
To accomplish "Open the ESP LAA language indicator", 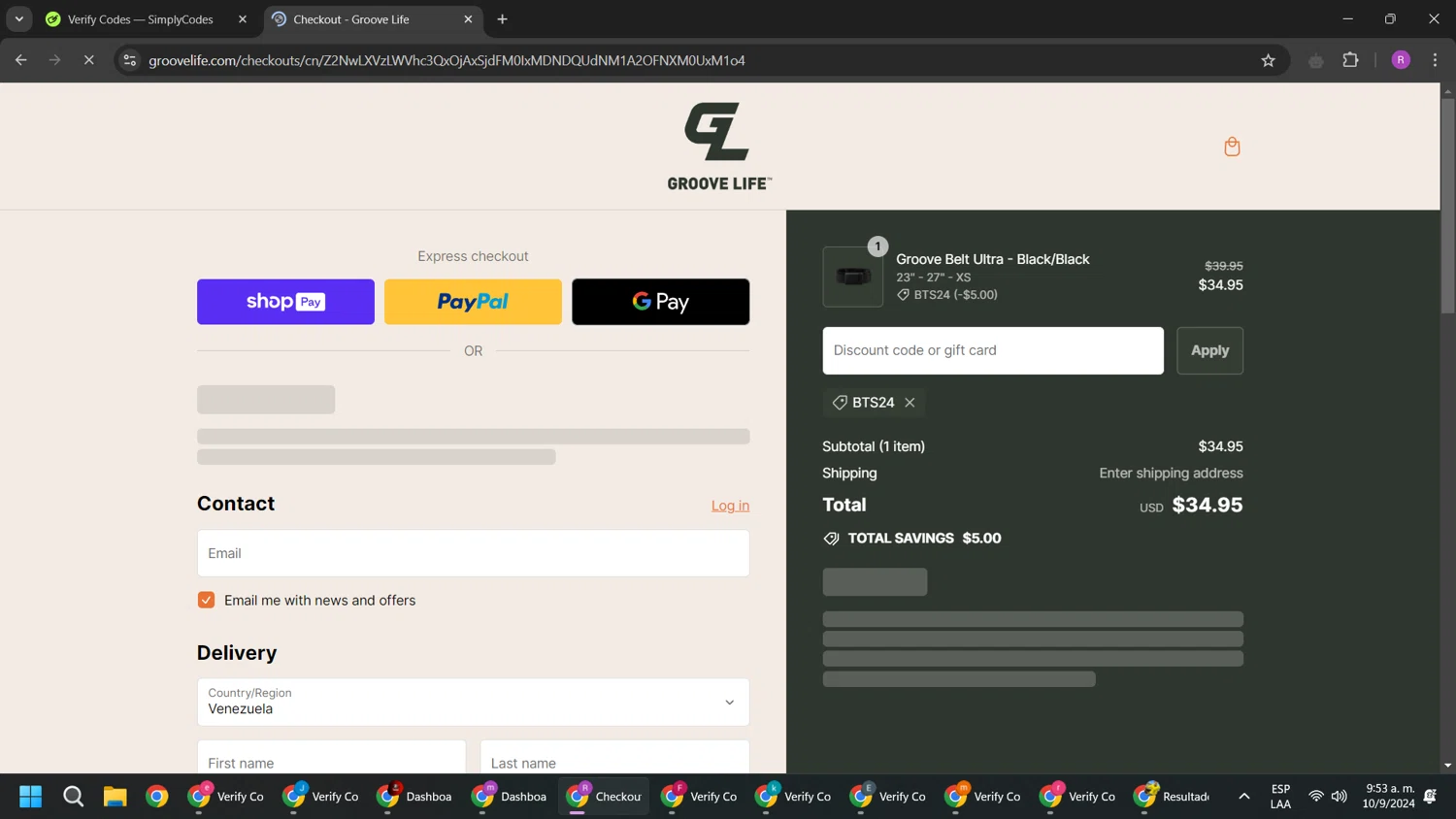I will click(1280, 797).
